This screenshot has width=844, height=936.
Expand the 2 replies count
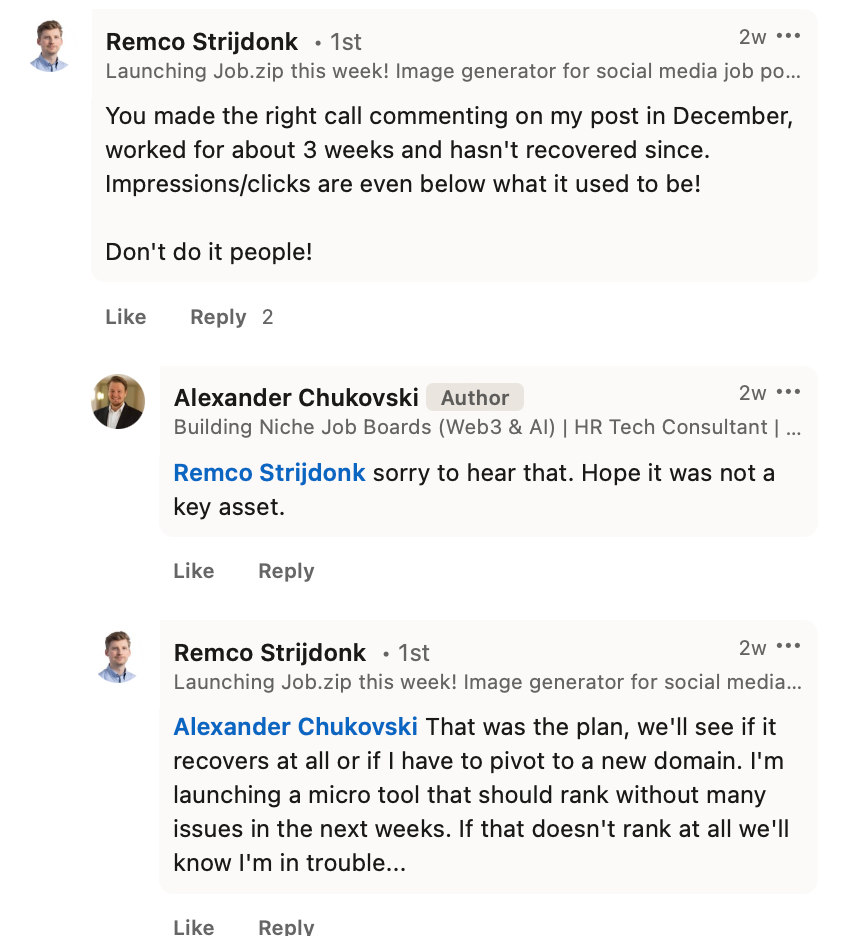coord(267,317)
